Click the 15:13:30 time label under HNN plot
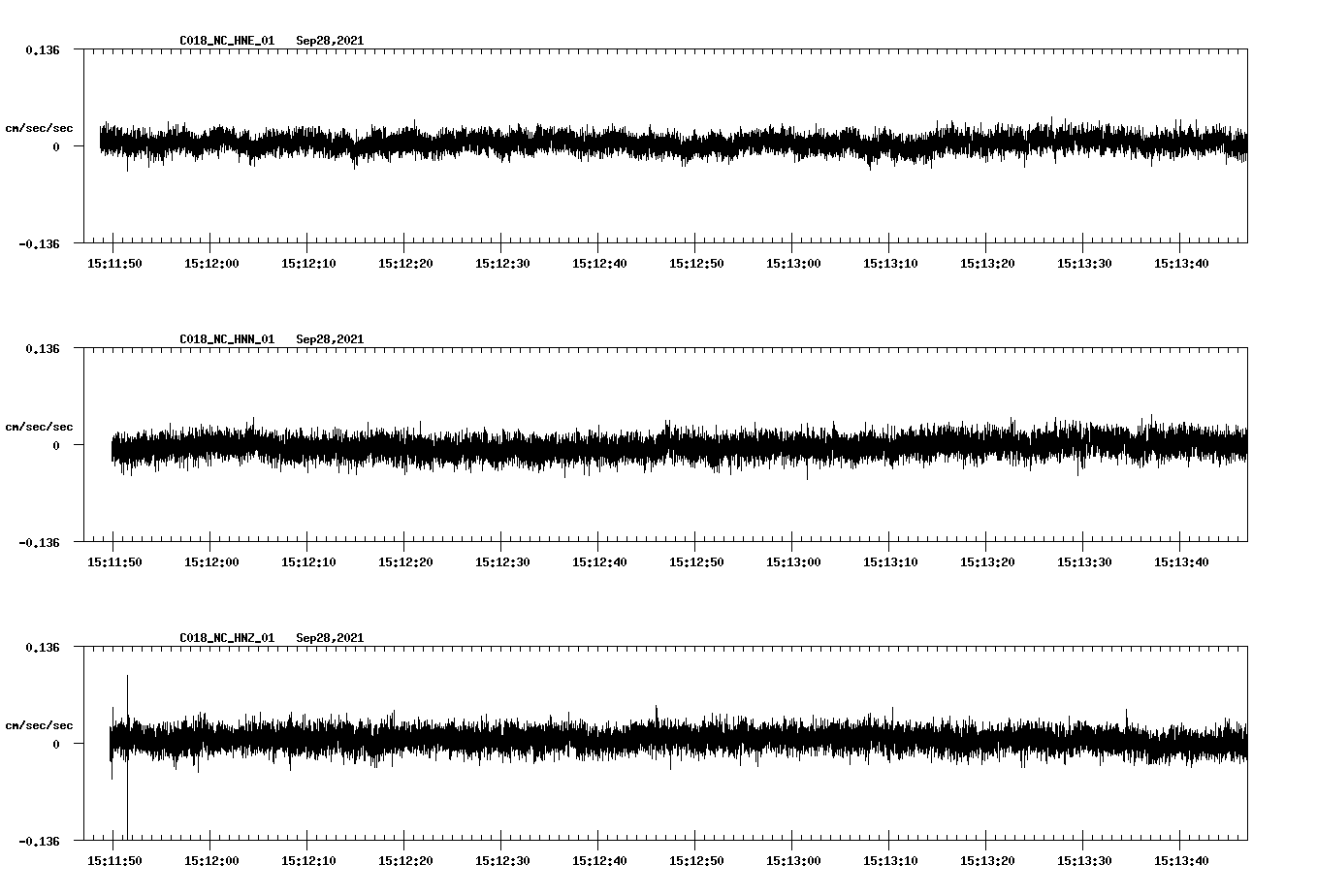This screenshot has height=896, width=1317. [1084, 562]
